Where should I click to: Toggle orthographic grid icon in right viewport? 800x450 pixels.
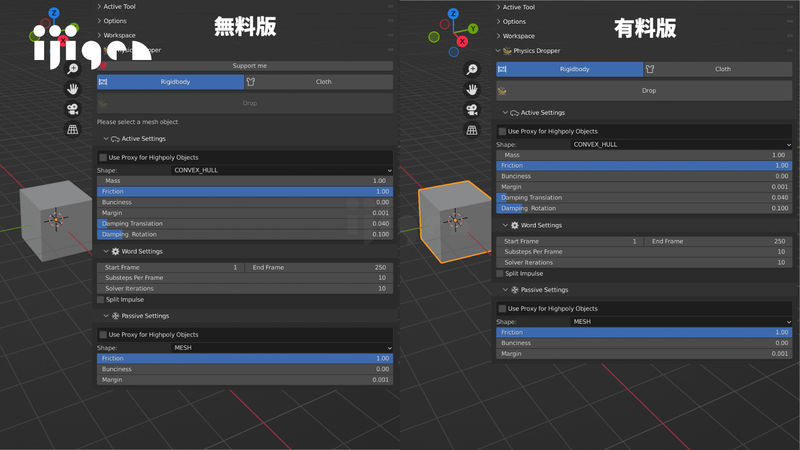point(472,130)
